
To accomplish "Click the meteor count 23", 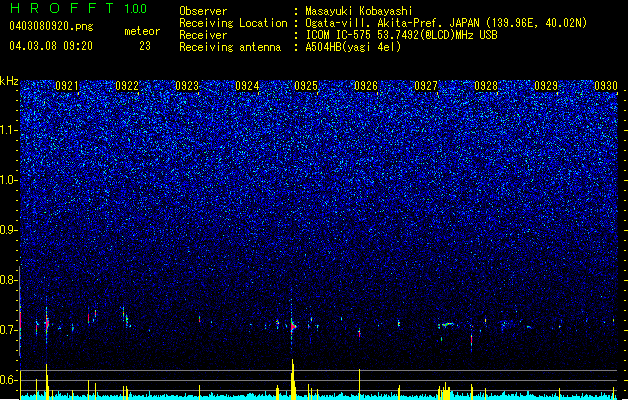I will click(145, 46).
